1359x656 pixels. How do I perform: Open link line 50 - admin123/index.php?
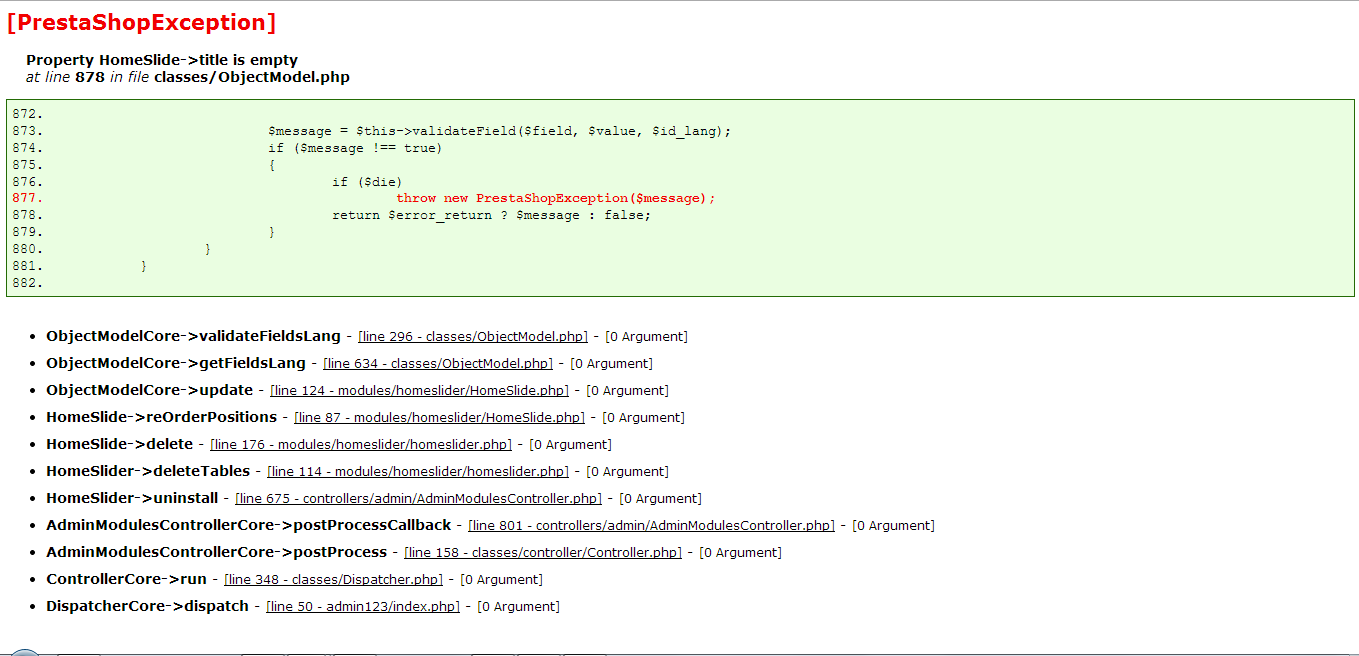[x=363, y=607]
